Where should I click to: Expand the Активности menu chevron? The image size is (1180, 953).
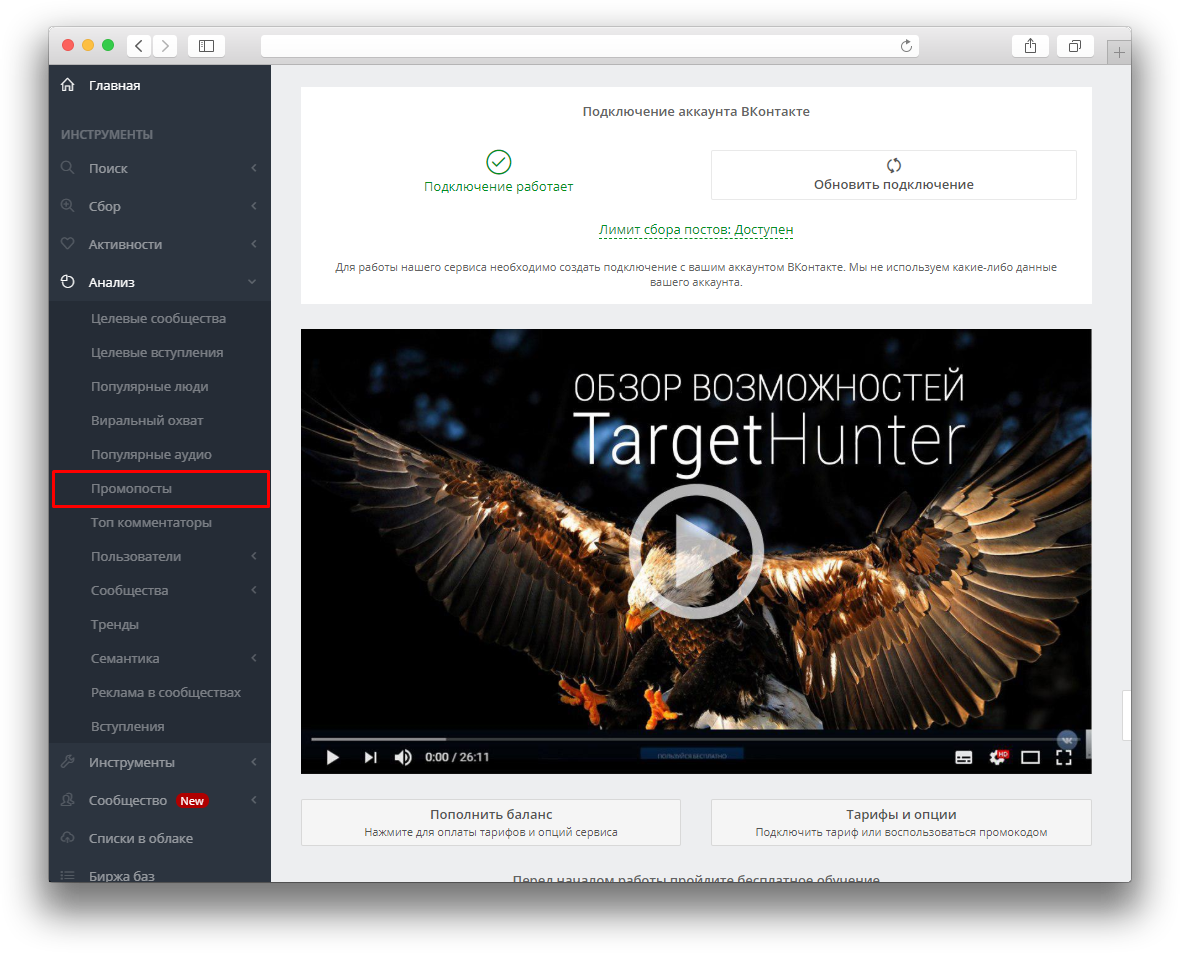[254, 244]
